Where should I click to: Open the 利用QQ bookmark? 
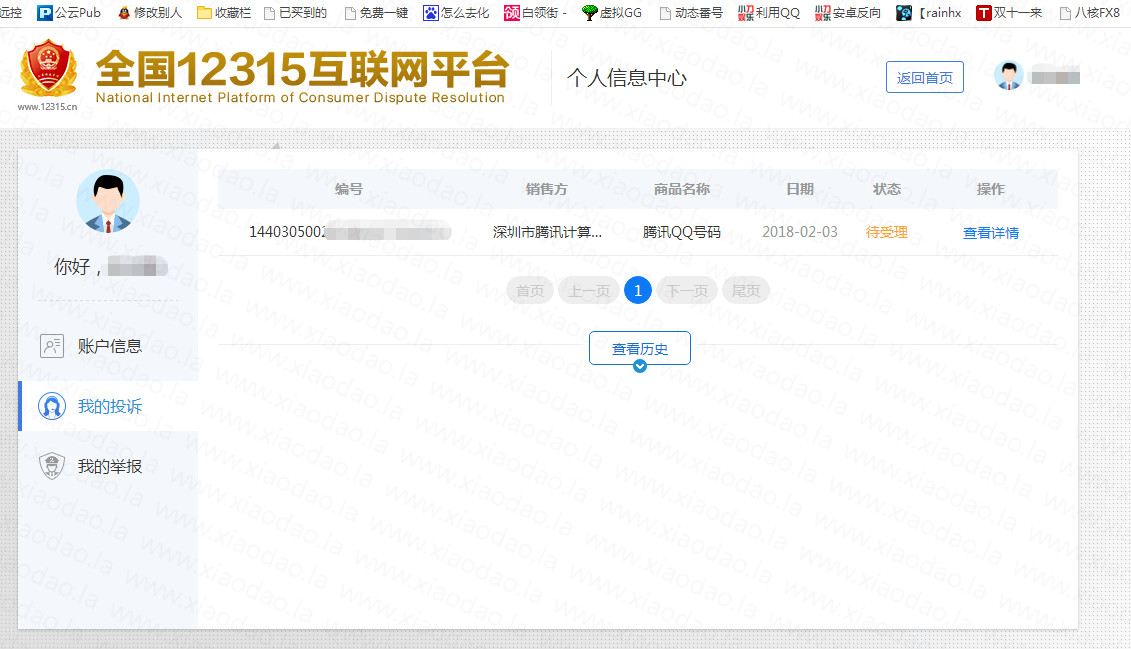769,13
